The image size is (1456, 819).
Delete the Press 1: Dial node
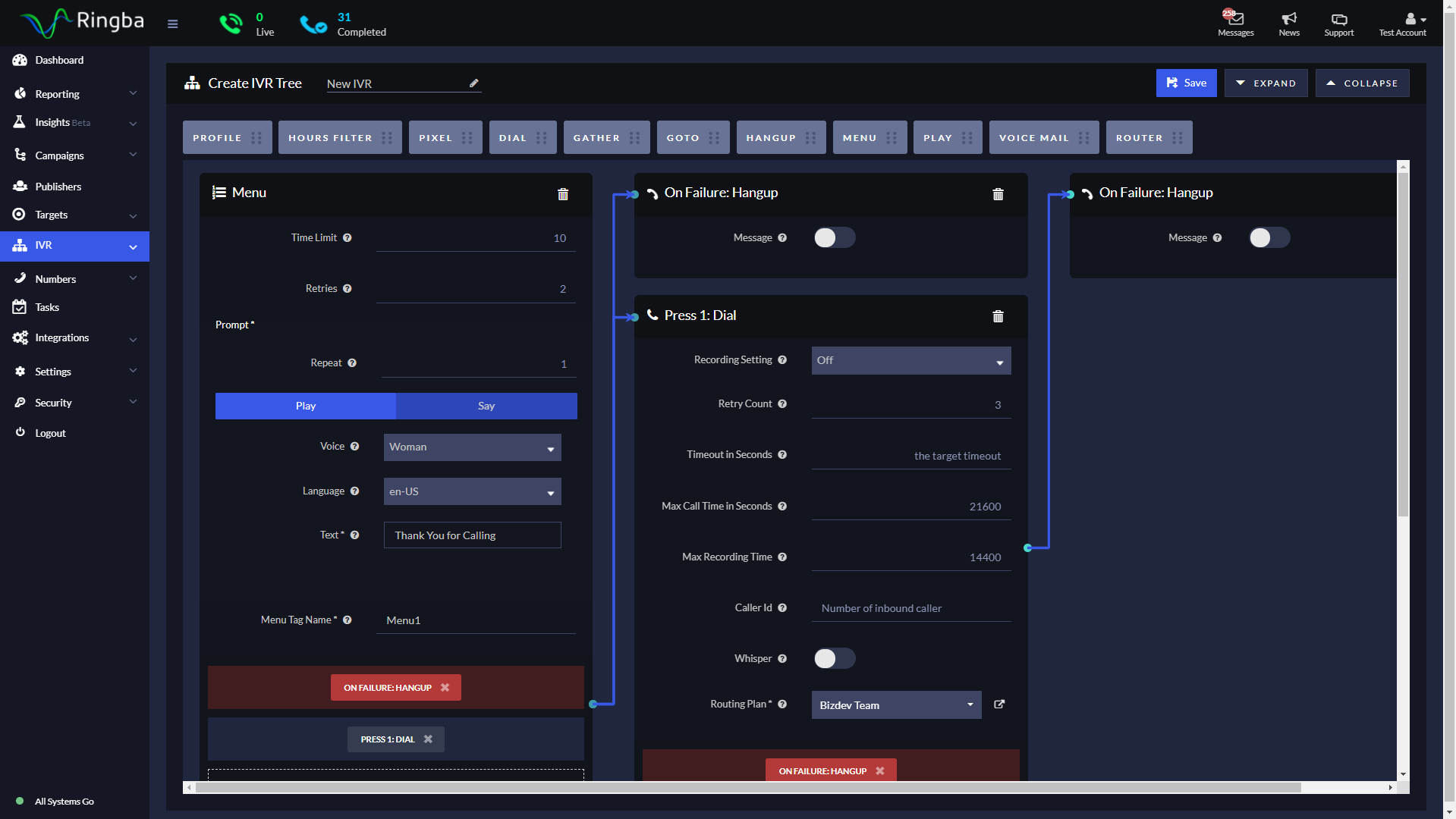(998, 316)
